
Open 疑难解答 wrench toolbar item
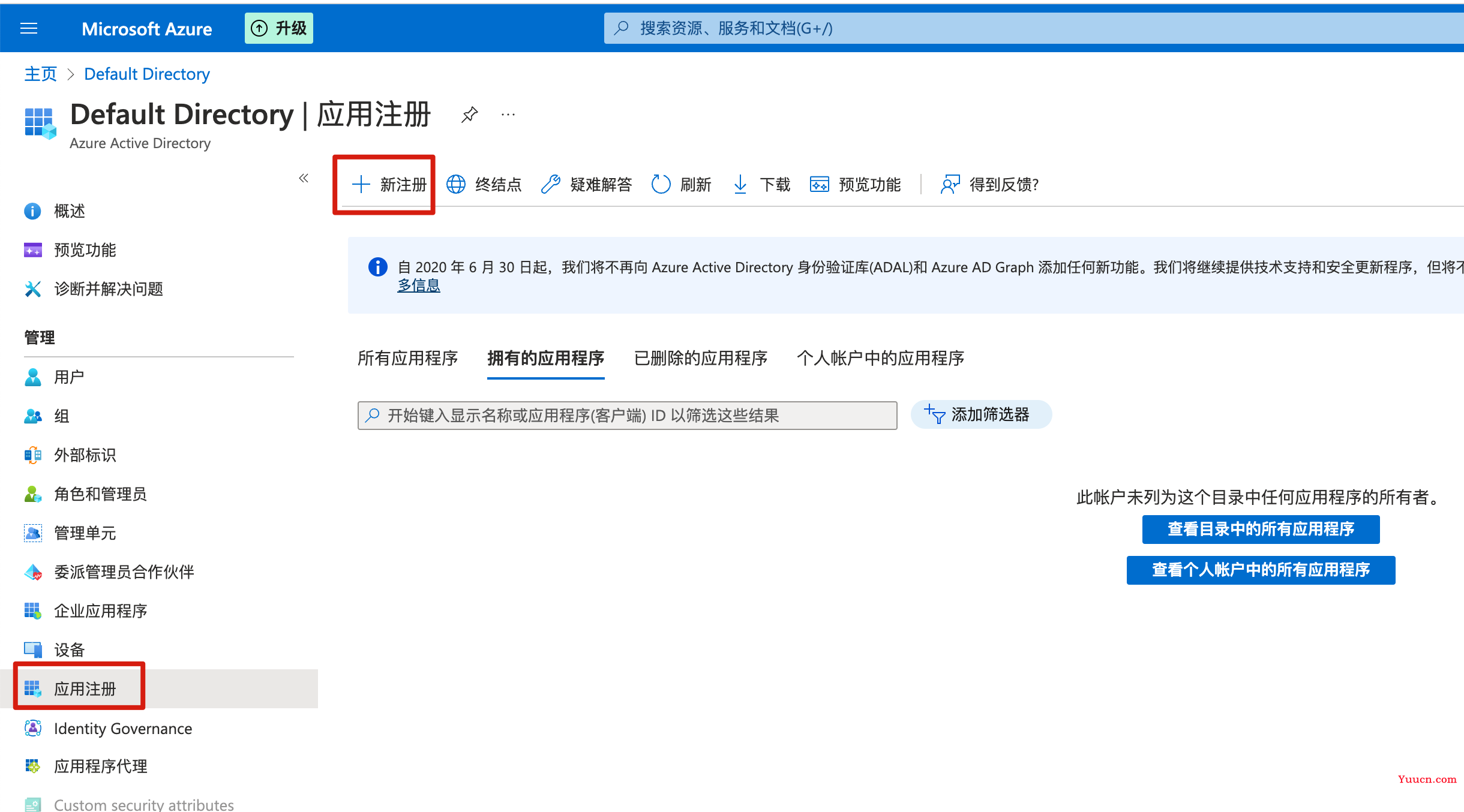click(x=586, y=184)
